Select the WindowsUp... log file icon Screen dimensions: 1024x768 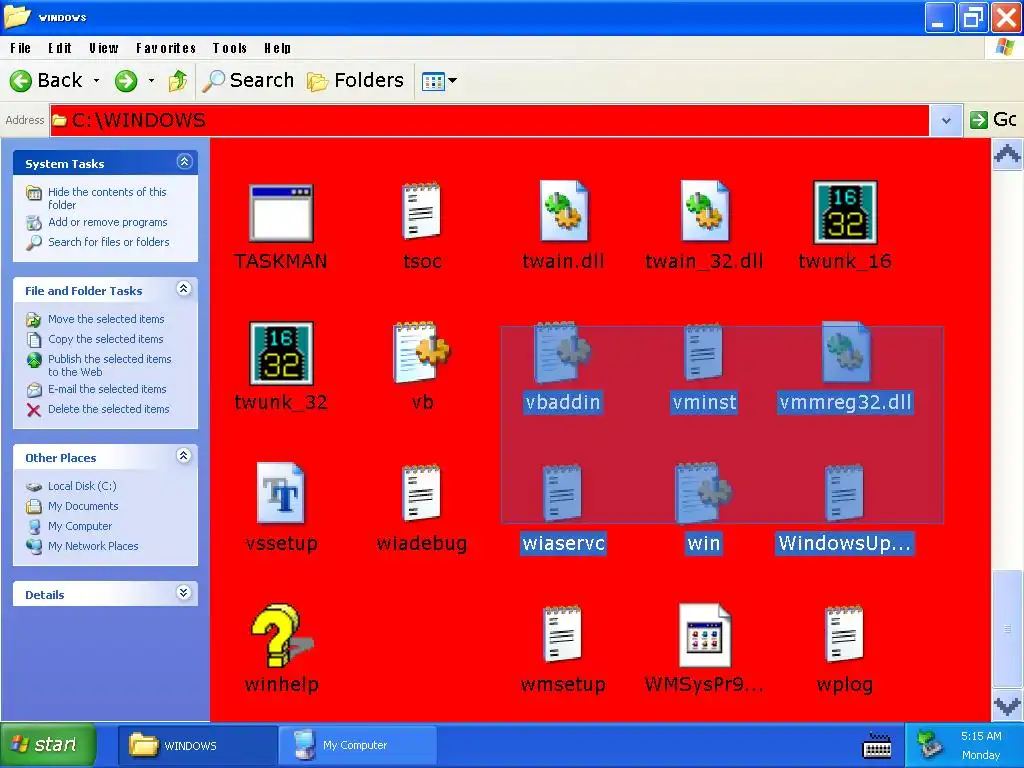coord(844,493)
